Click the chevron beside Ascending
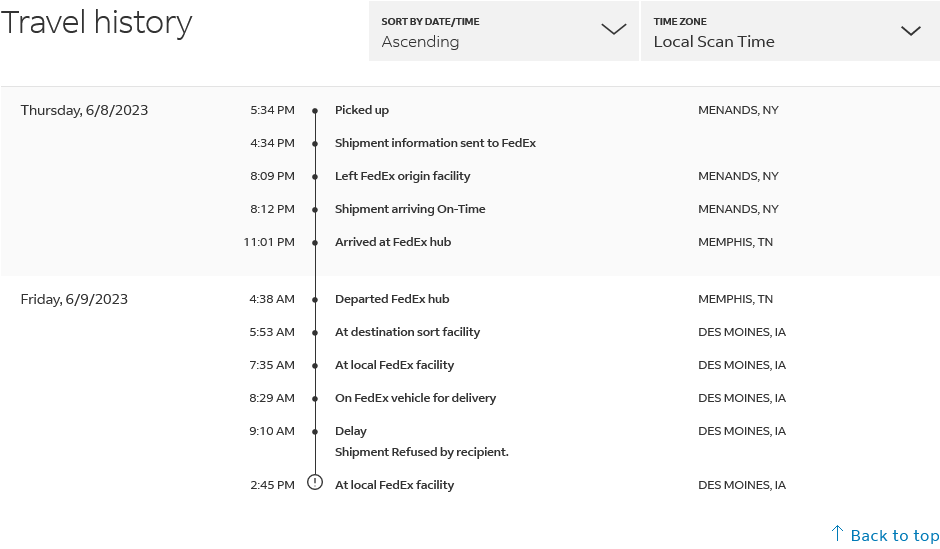Image resolution: width=940 pixels, height=549 pixels. pyautogui.click(x=613, y=30)
